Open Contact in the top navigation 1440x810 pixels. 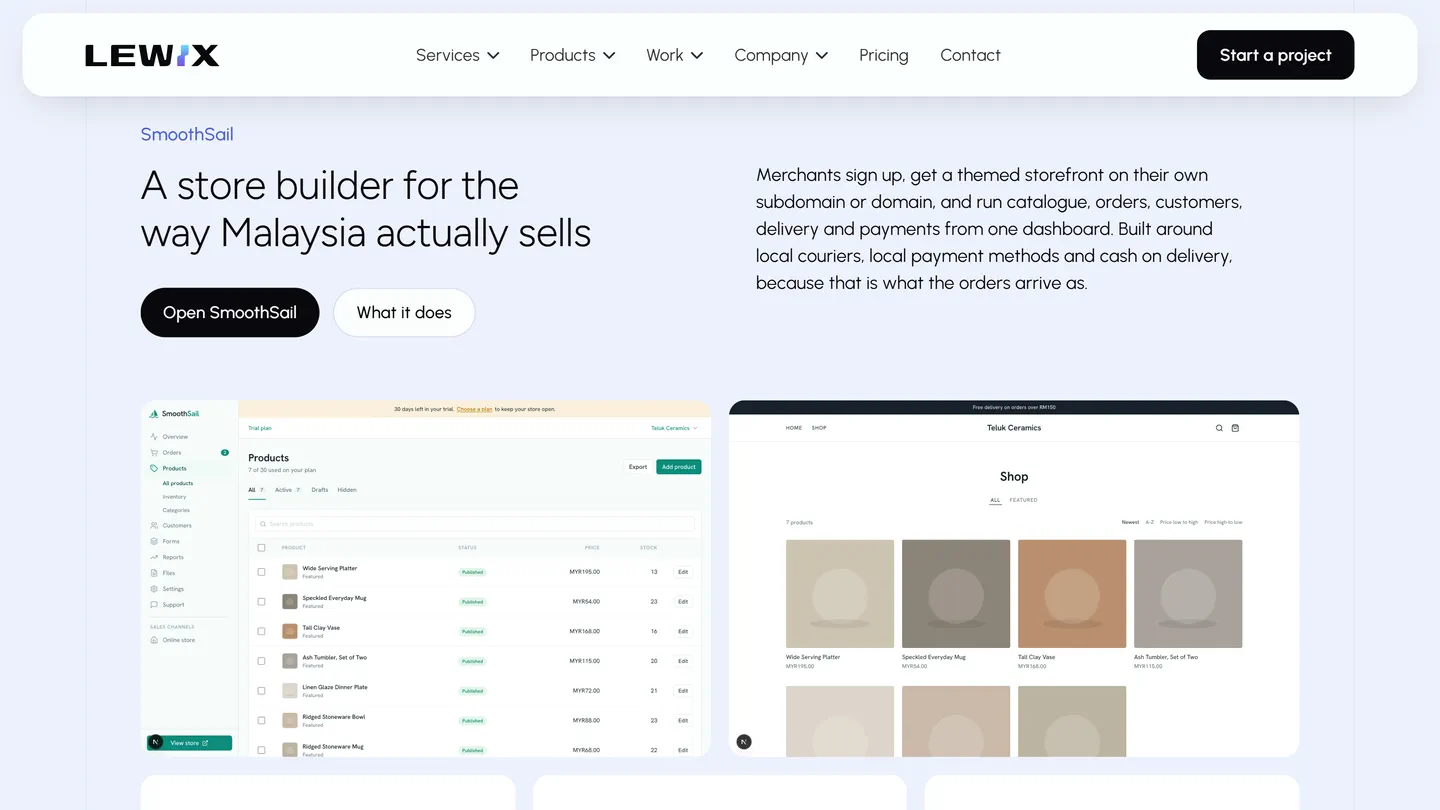point(970,55)
